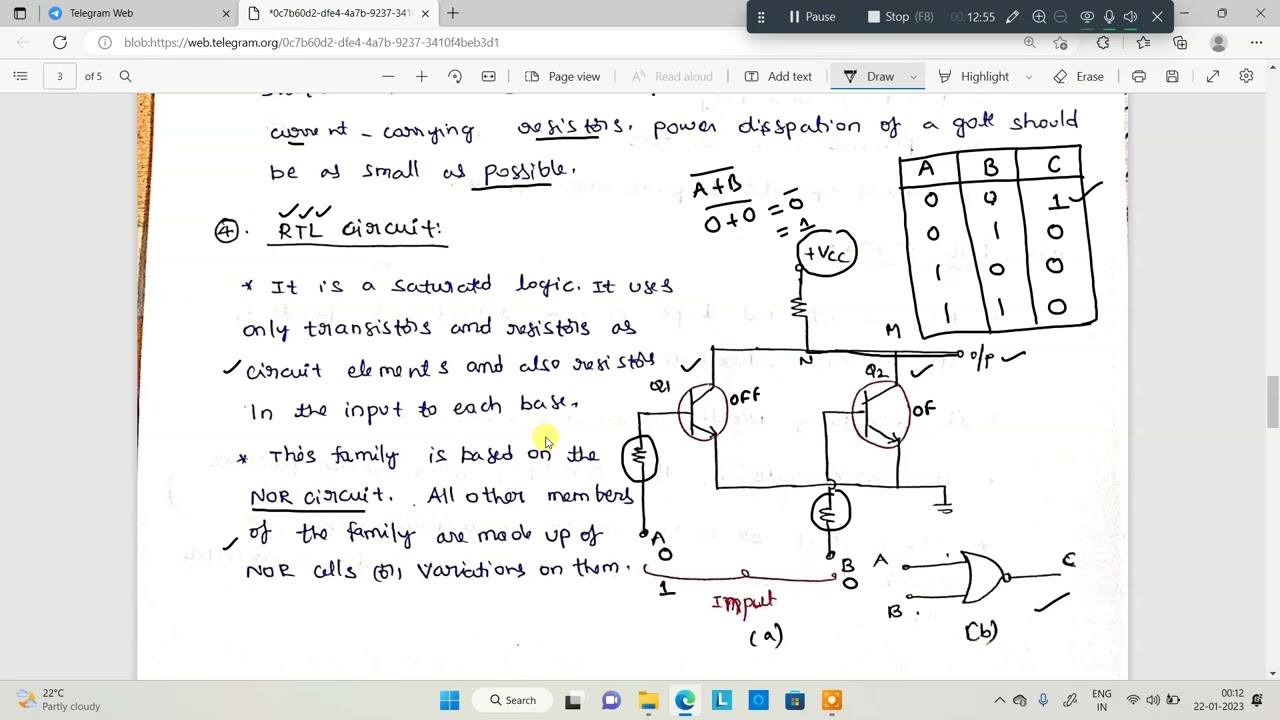Click the recorder zoom out magnifier
This screenshot has height=720, width=1280.
click(1061, 16)
